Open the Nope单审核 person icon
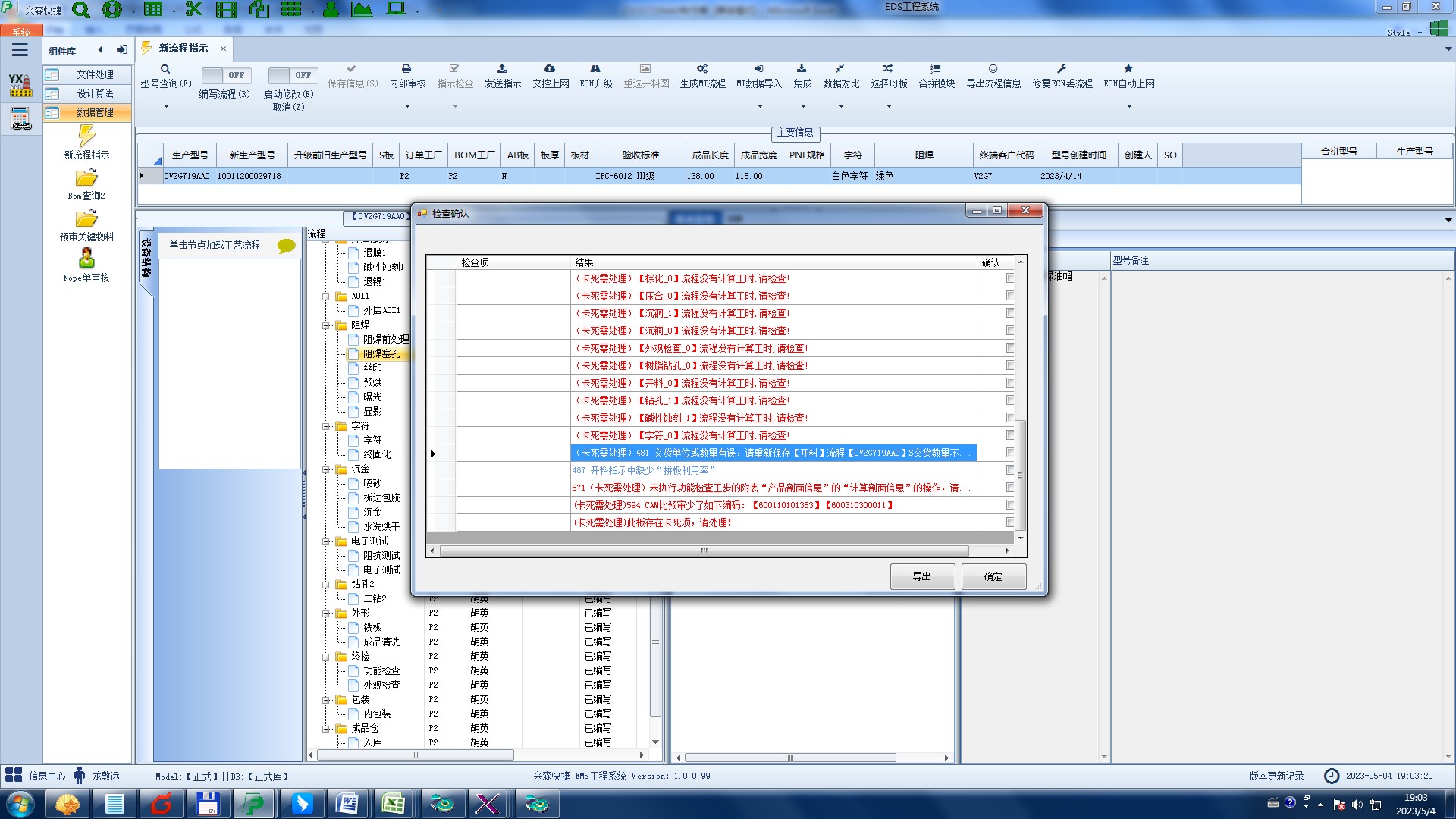Screen dimensions: 1456x819 pyautogui.click(x=86, y=259)
